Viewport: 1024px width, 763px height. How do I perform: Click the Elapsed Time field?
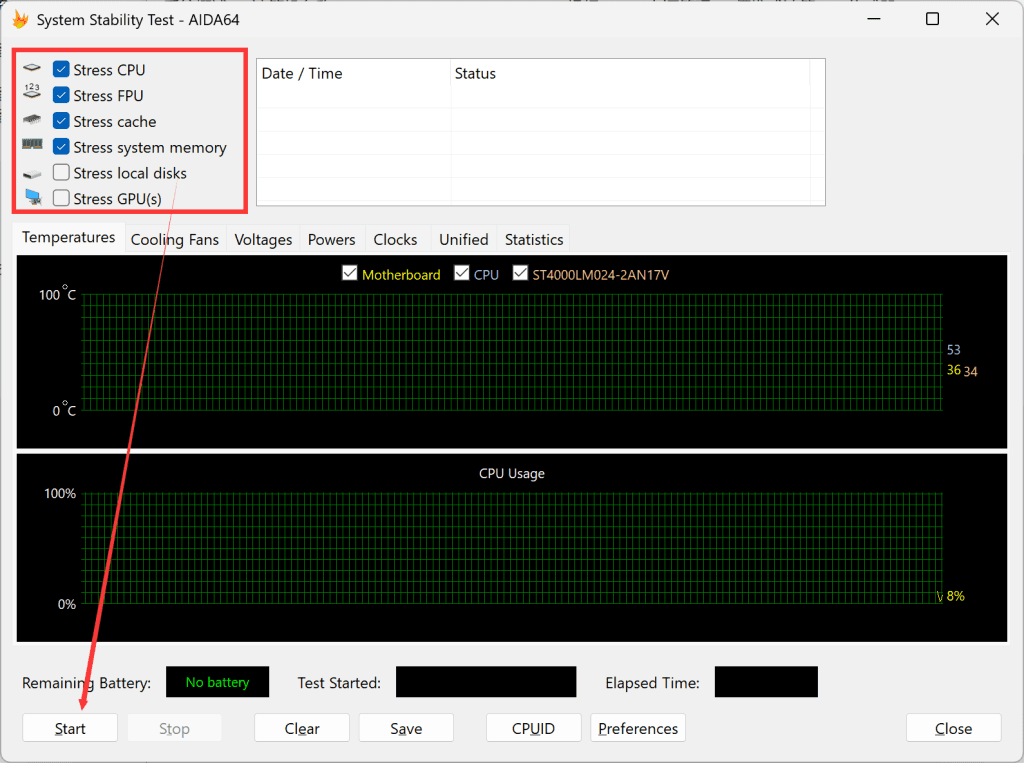(x=766, y=682)
